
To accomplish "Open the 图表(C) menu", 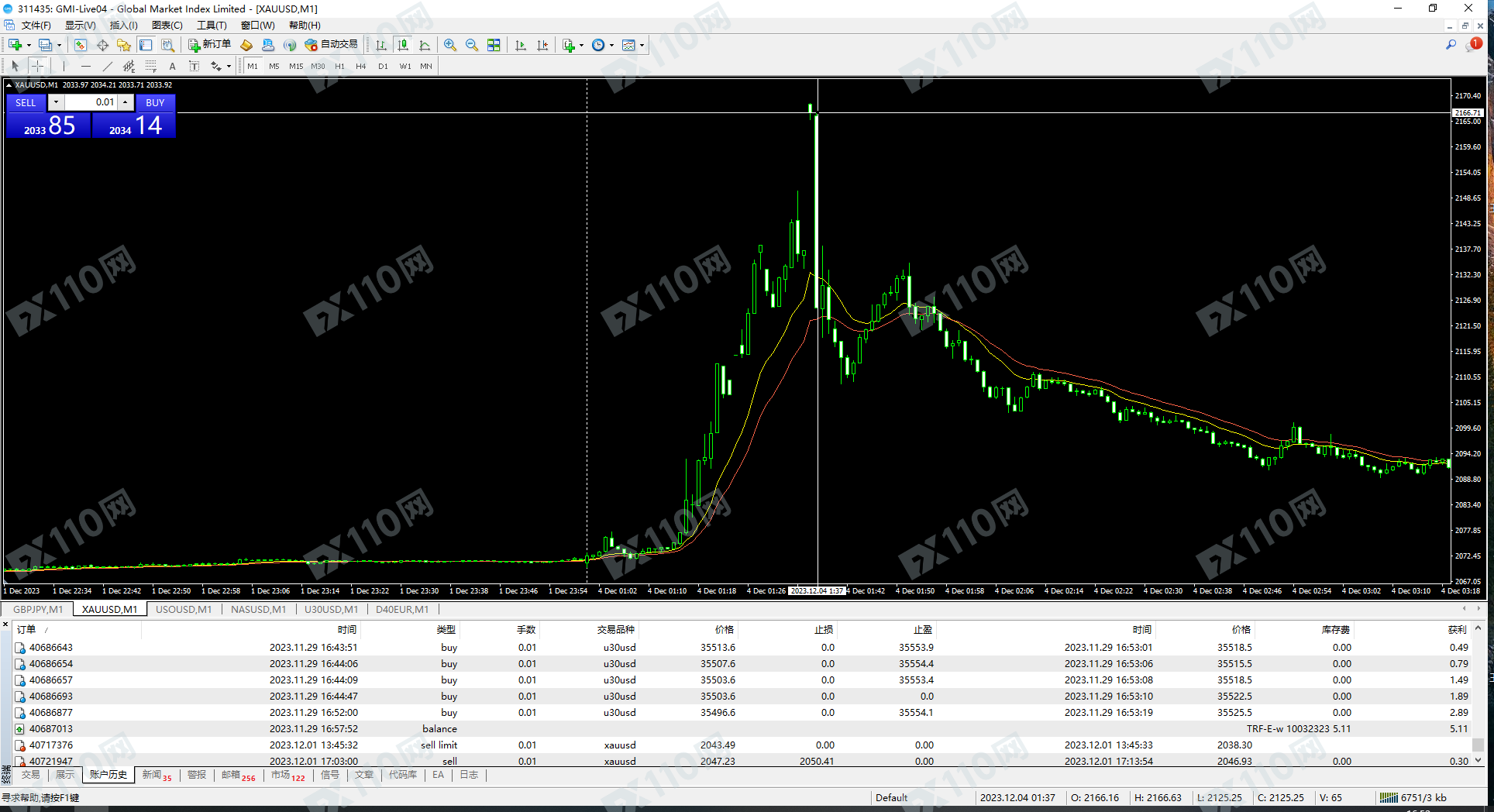I will (167, 26).
